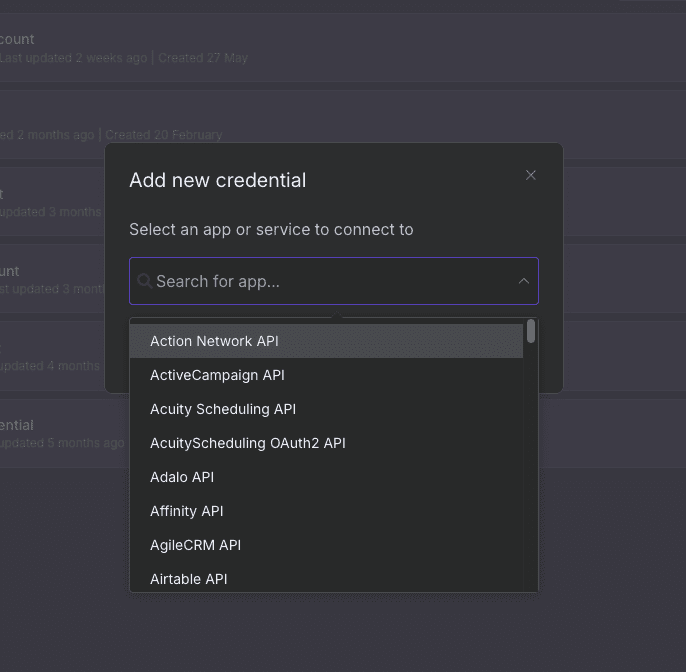Choose Airtable API credential type

click(x=188, y=579)
